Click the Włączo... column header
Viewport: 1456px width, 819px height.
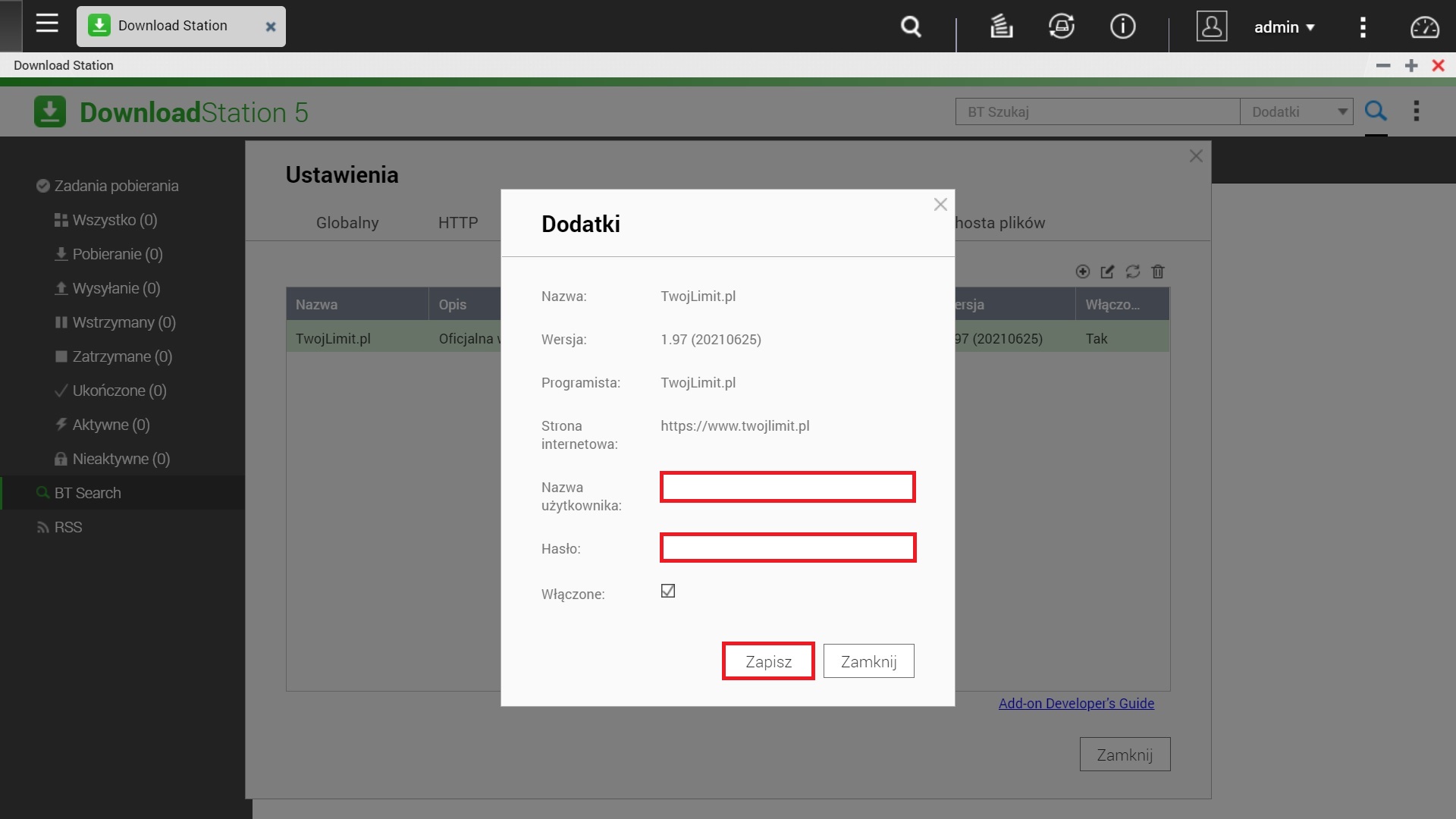pyautogui.click(x=1122, y=304)
